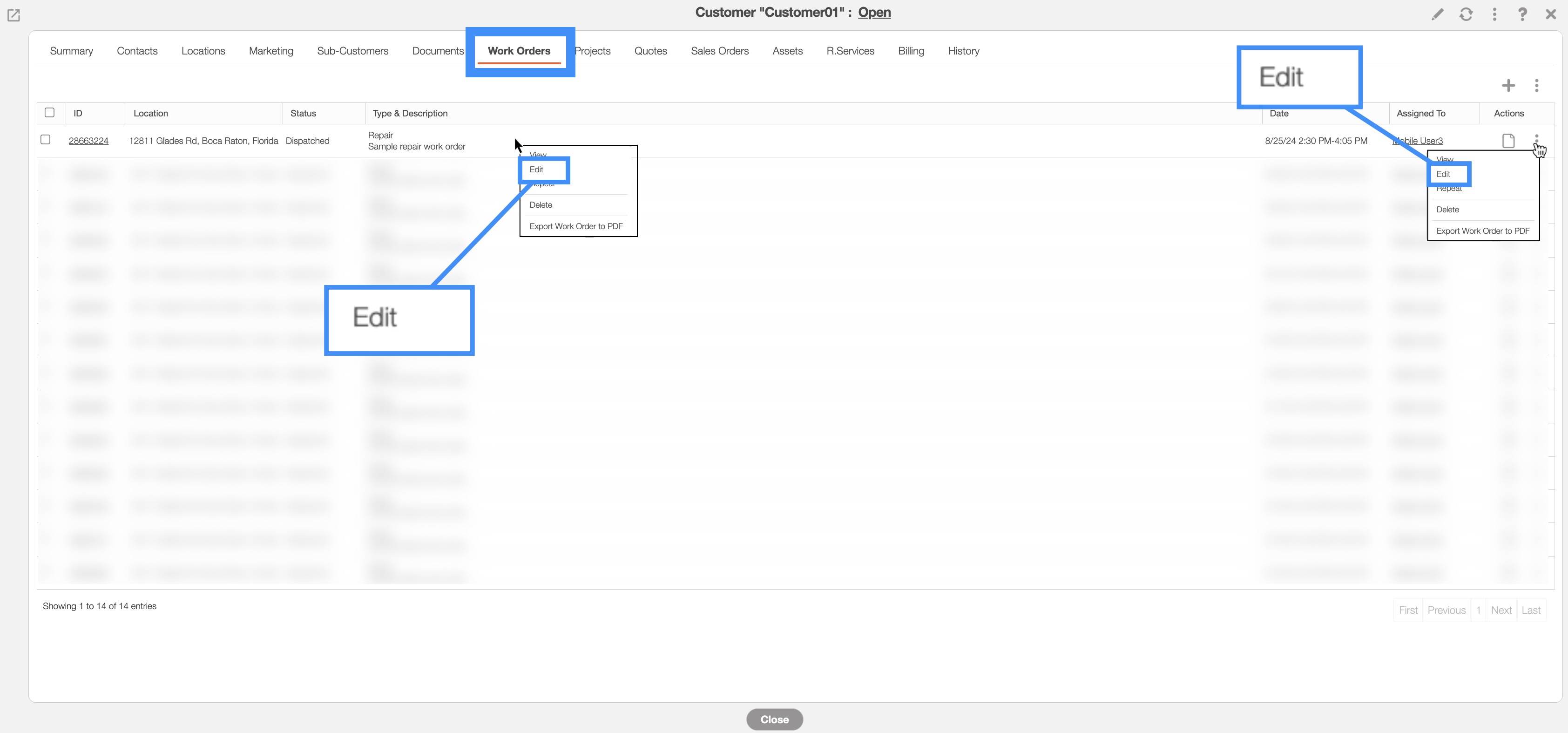The image size is (1568, 733).
Task: Select Delete in the right context menu
Action: click(1447, 210)
